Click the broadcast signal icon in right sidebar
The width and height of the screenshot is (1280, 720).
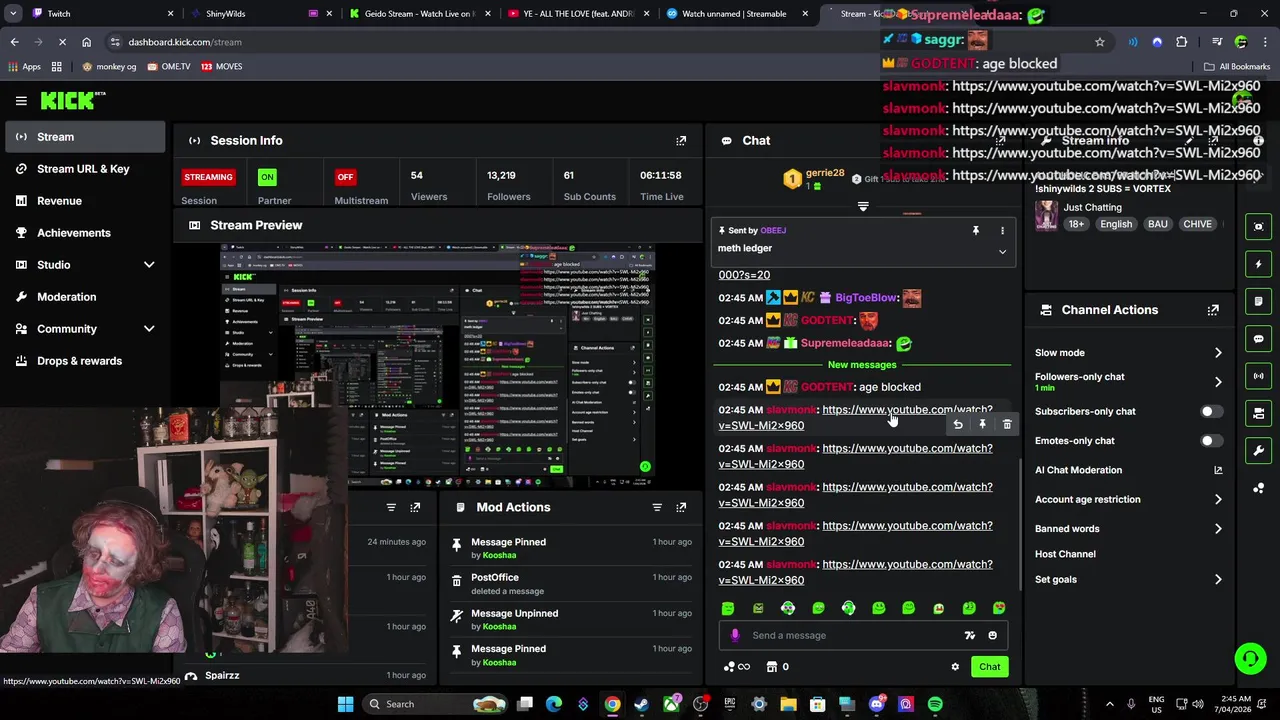tap(1259, 376)
